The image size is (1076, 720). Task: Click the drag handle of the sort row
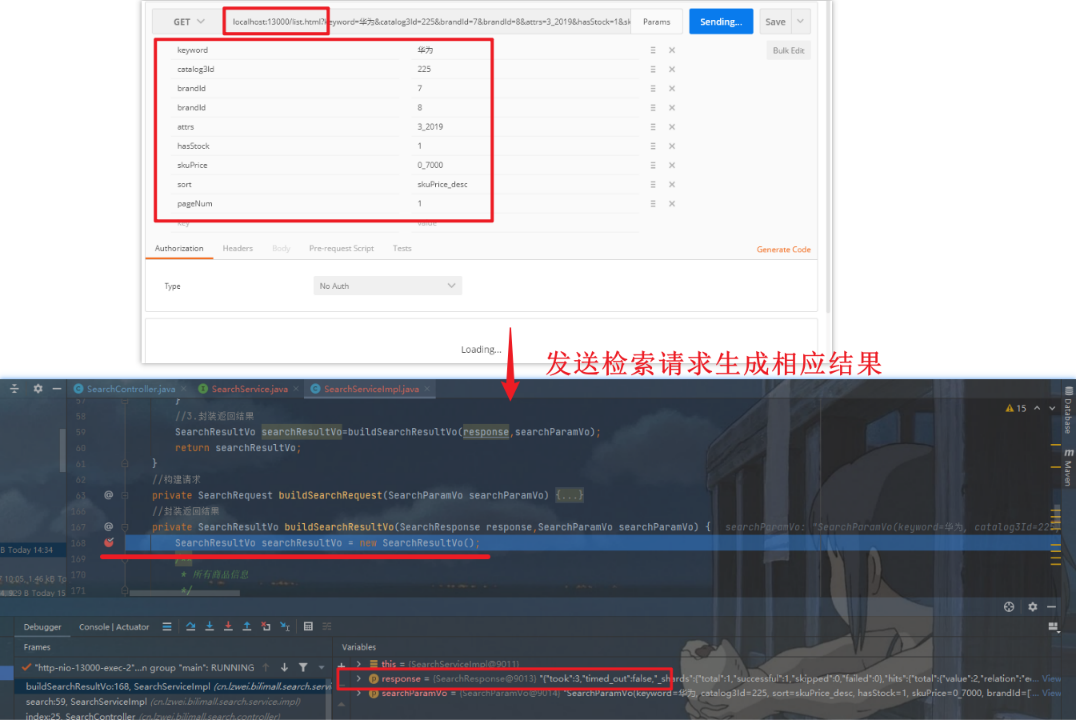[653, 185]
